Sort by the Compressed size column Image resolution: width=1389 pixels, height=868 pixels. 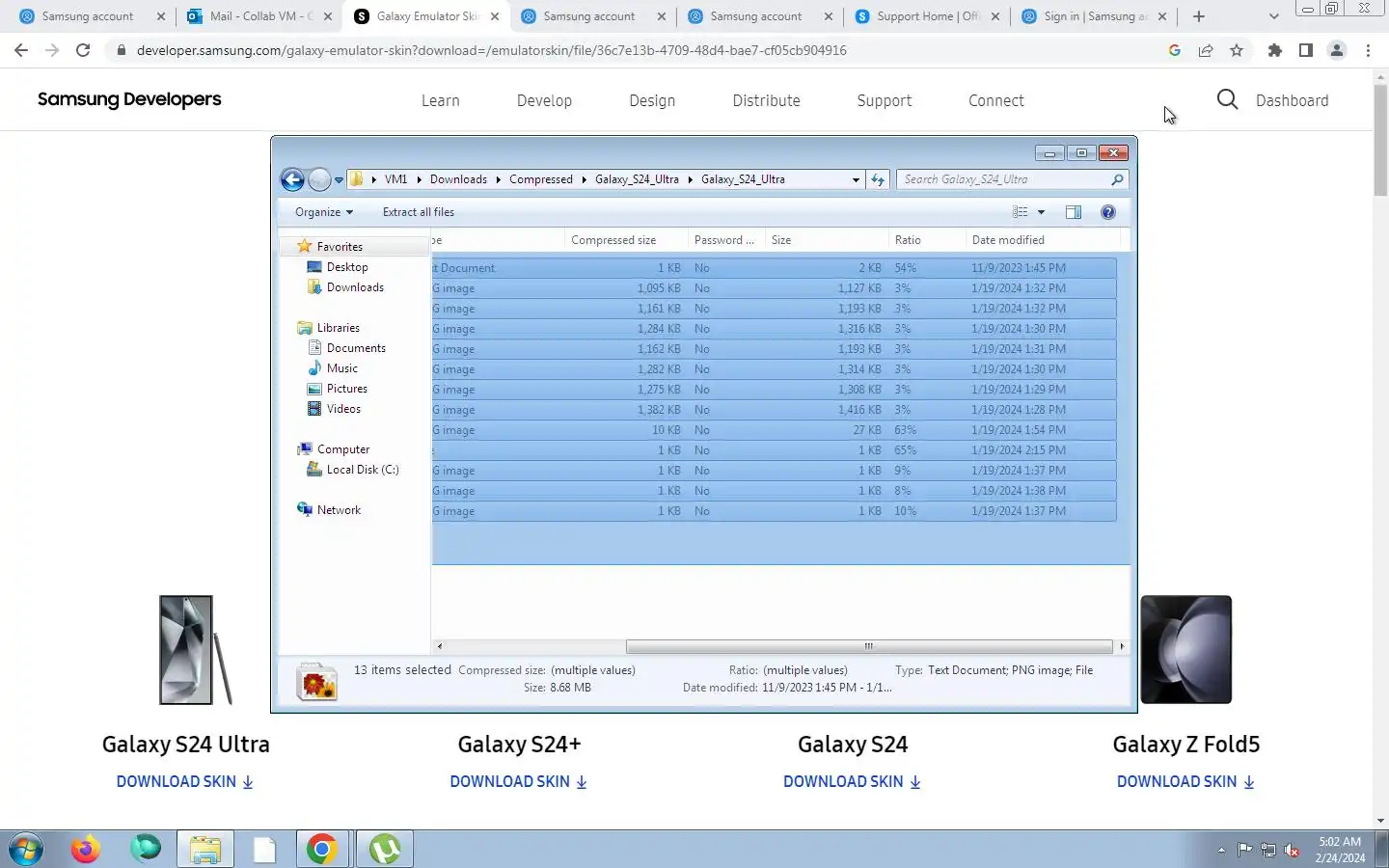tap(626, 240)
